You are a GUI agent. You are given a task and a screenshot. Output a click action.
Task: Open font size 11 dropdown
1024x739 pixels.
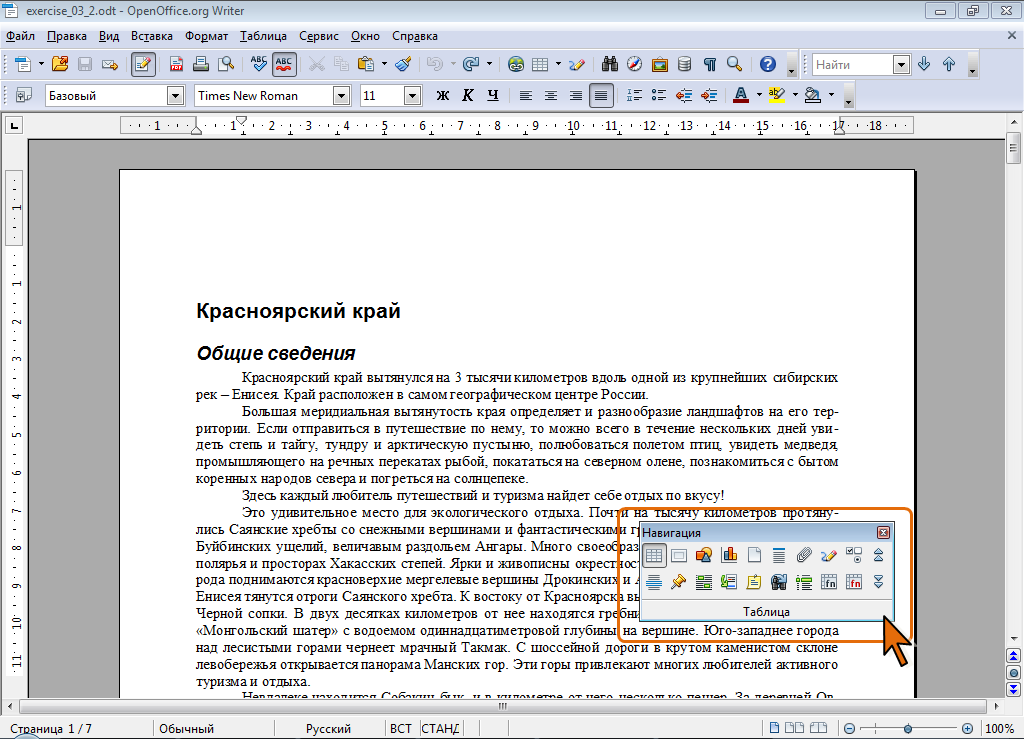pyautogui.click(x=412, y=96)
